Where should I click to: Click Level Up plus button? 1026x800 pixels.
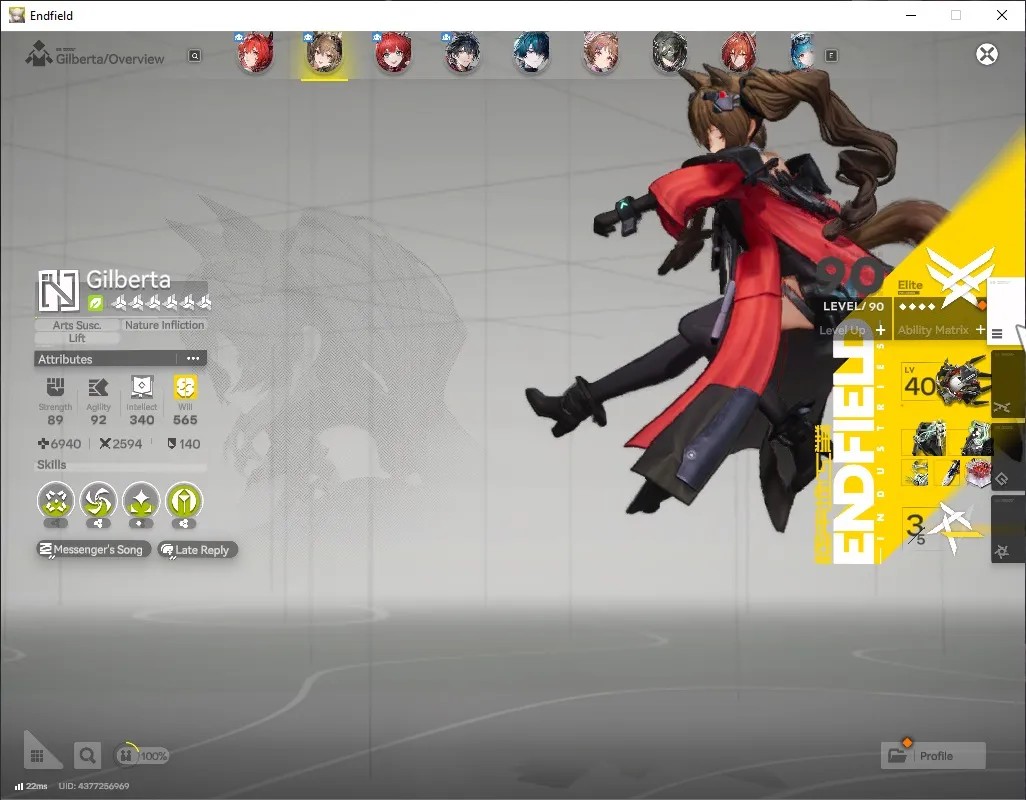(x=881, y=330)
